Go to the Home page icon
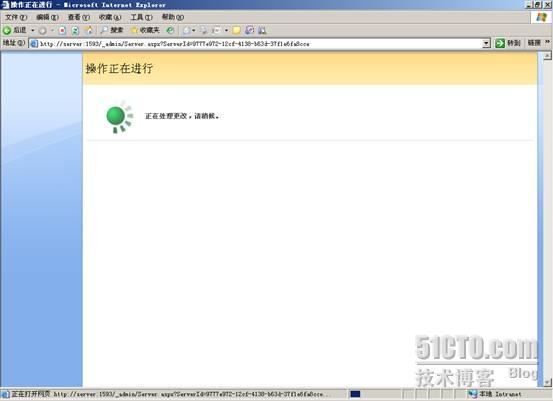This screenshot has width=553, height=401. (x=89, y=31)
